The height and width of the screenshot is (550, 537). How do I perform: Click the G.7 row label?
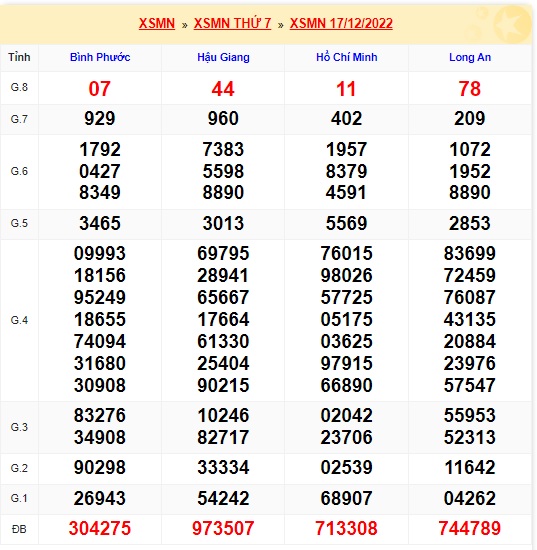(19, 119)
